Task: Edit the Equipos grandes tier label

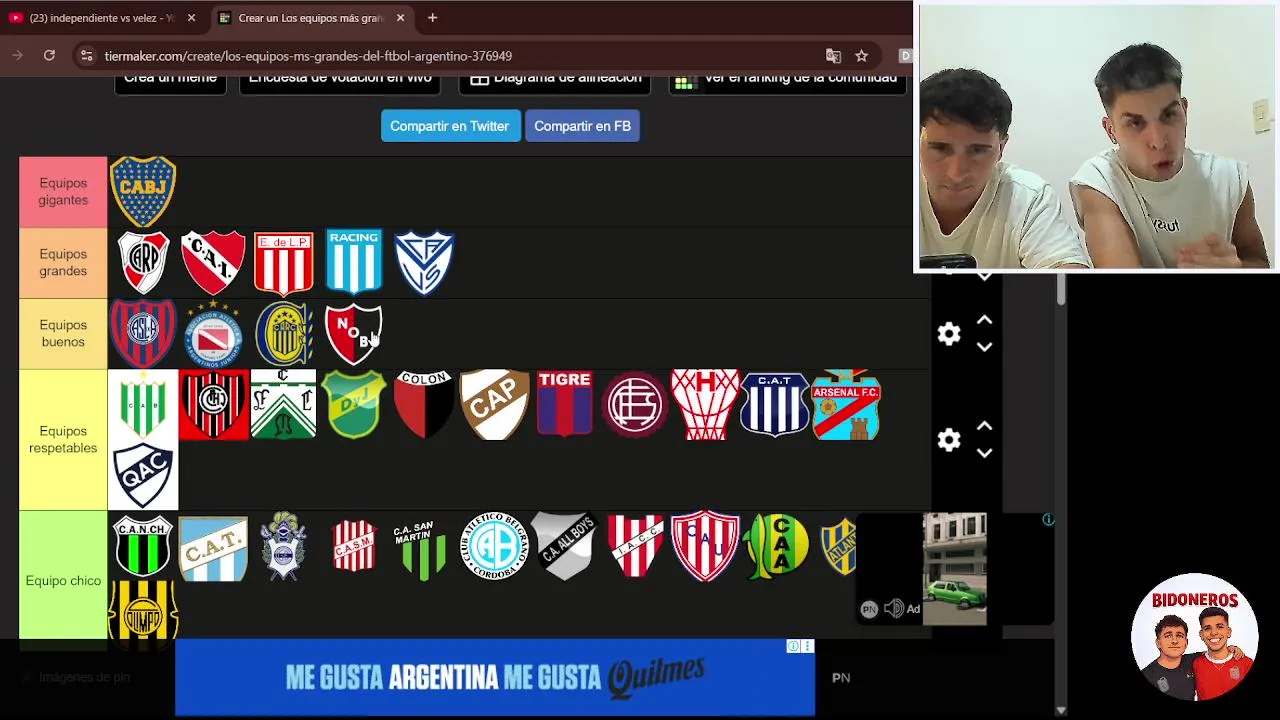Action: [x=63, y=263]
